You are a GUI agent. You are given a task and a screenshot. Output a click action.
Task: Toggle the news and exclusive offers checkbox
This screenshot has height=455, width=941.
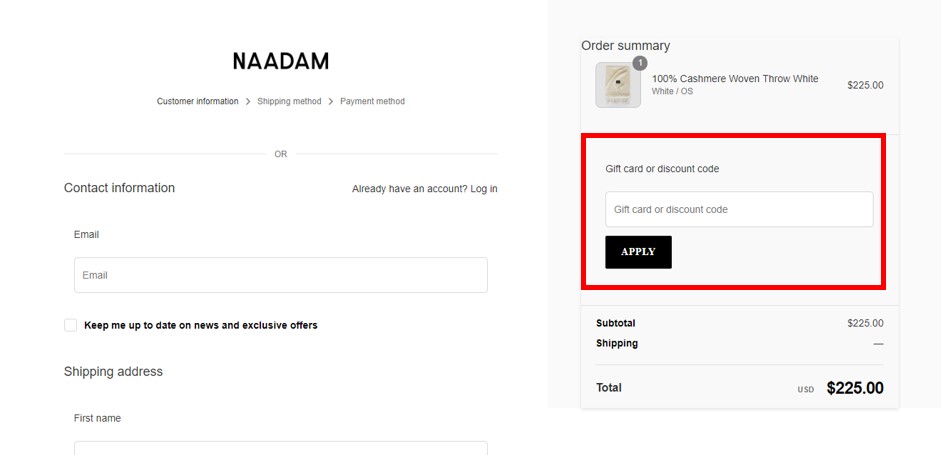click(71, 325)
